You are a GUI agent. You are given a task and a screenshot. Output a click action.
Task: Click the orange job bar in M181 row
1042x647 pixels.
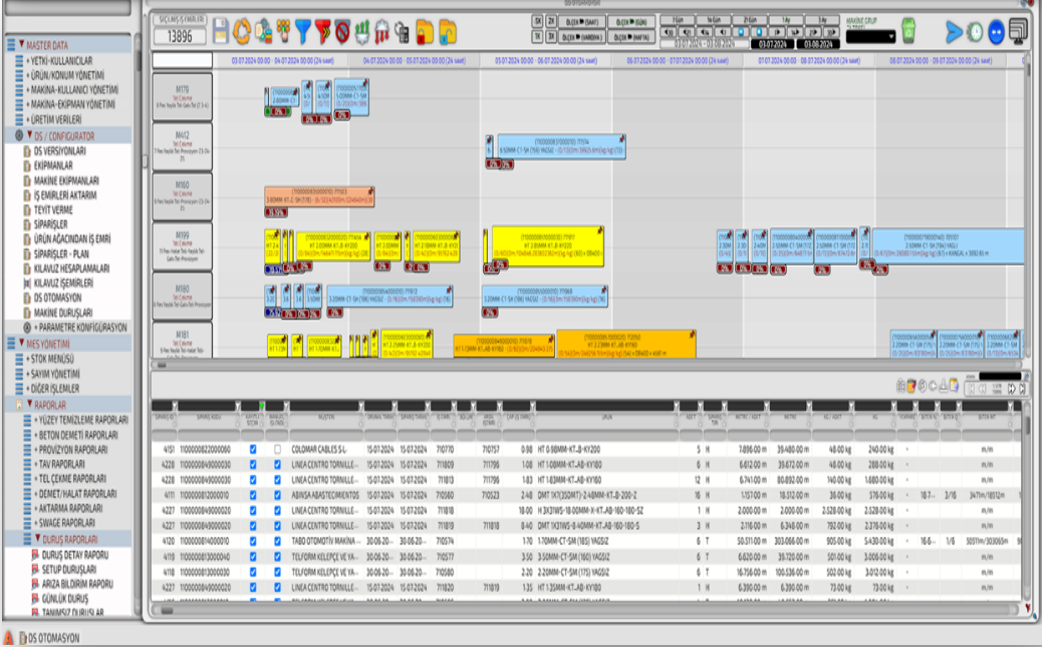tap(612, 345)
